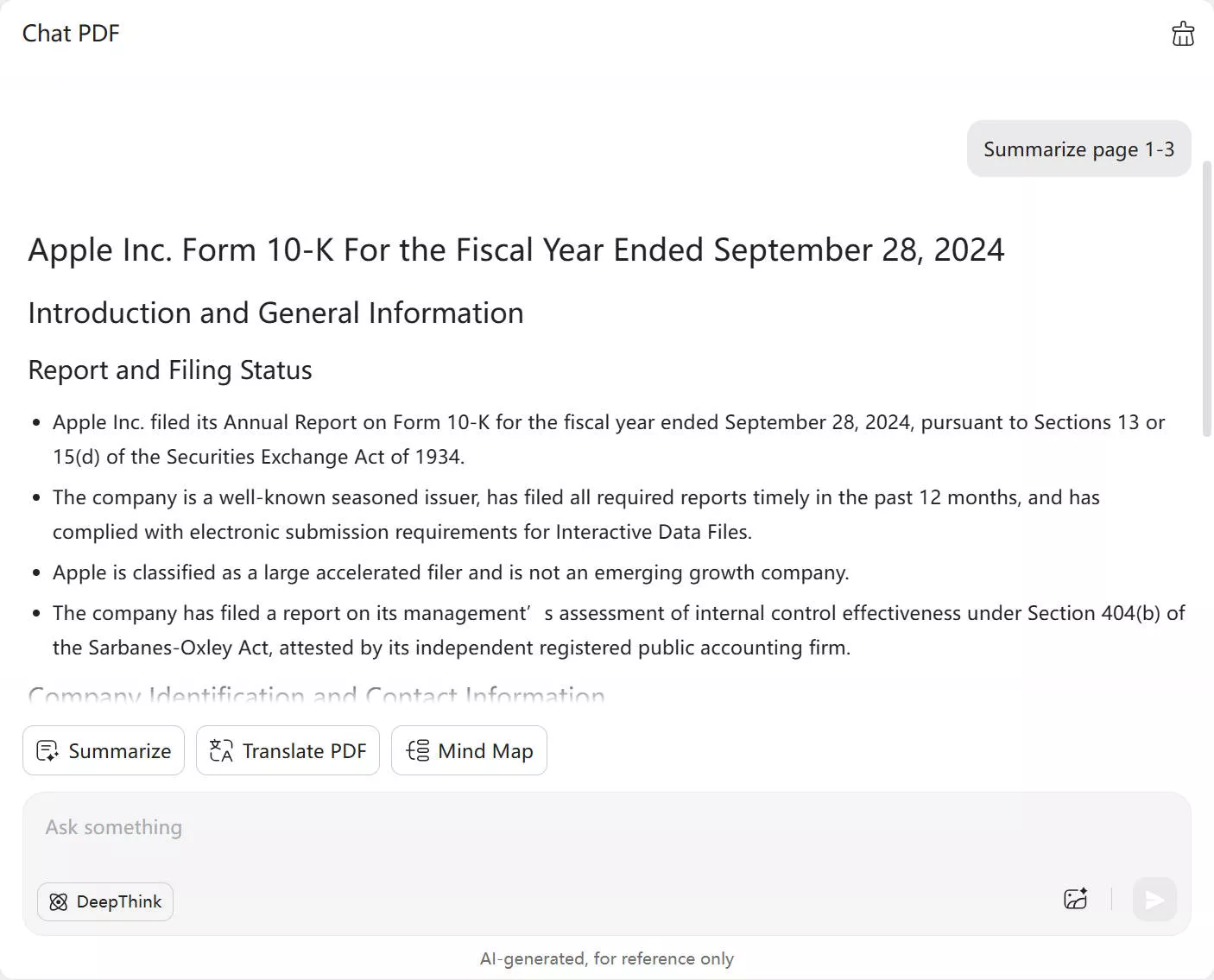Image resolution: width=1214 pixels, height=980 pixels.
Task: Open the AI image generation icon
Action: pos(1076,899)
